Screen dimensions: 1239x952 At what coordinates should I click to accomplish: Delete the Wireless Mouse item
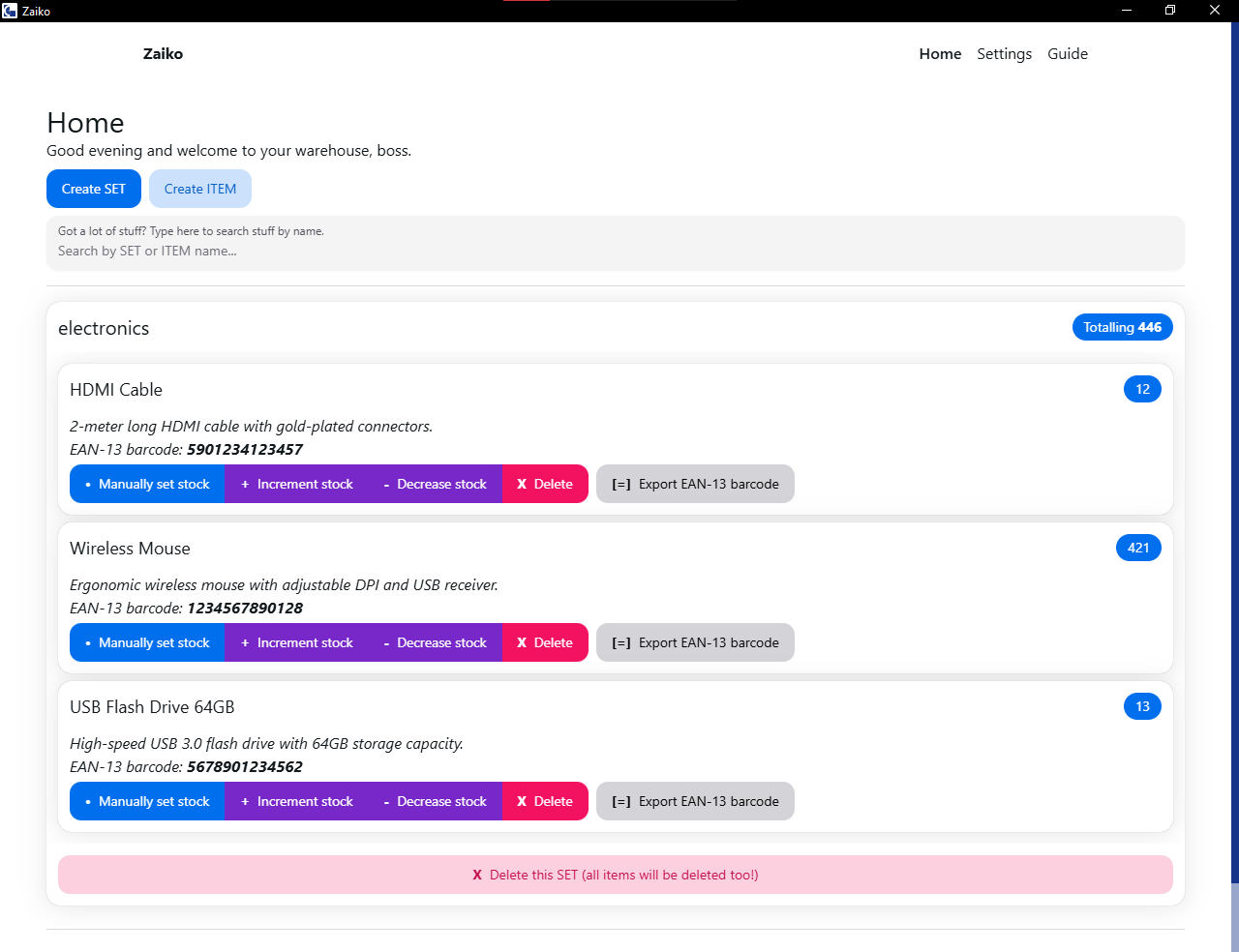click(x=545, y=642)
